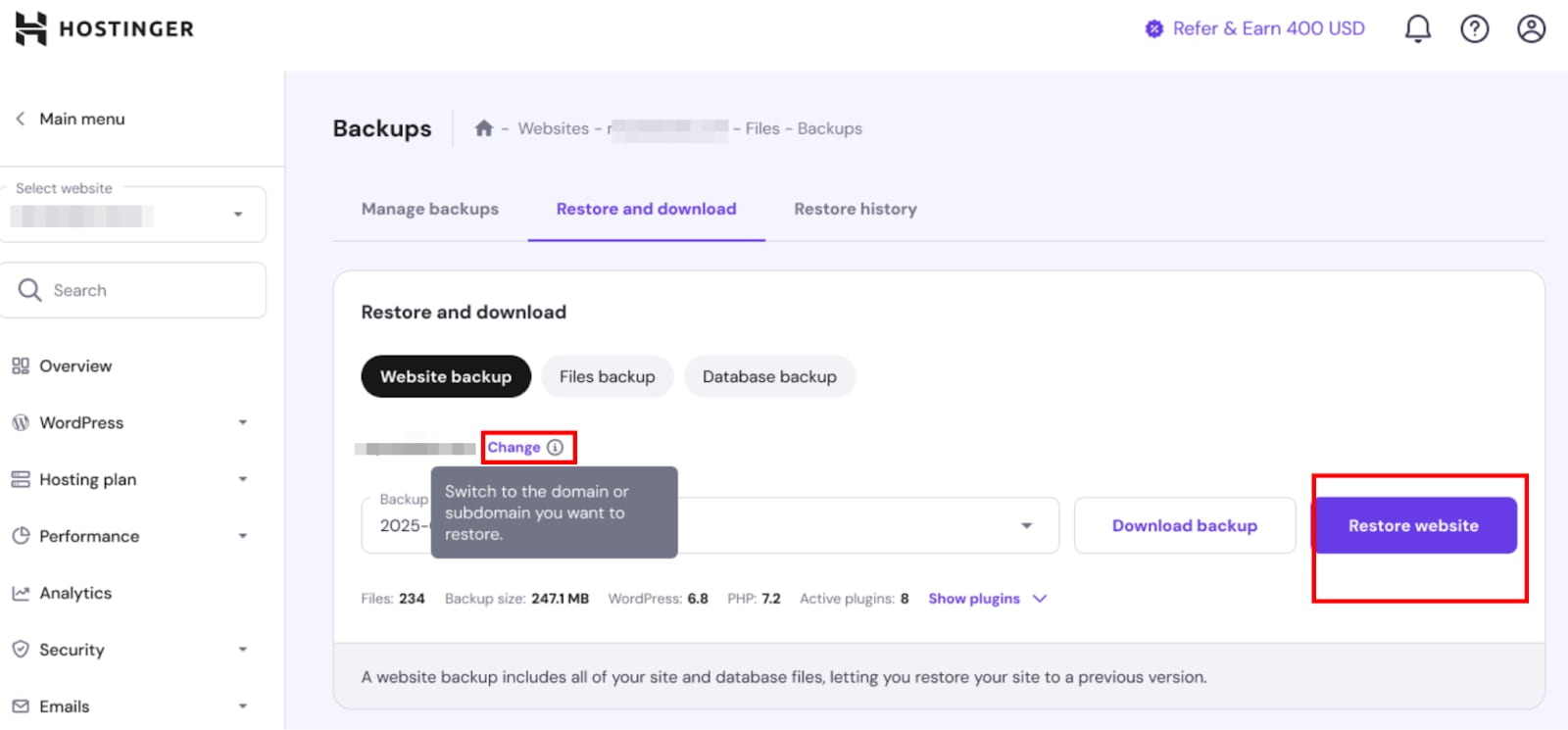Screen dimensions: 1568x730
Task: Click the Restore website button
Action: 1413,526
